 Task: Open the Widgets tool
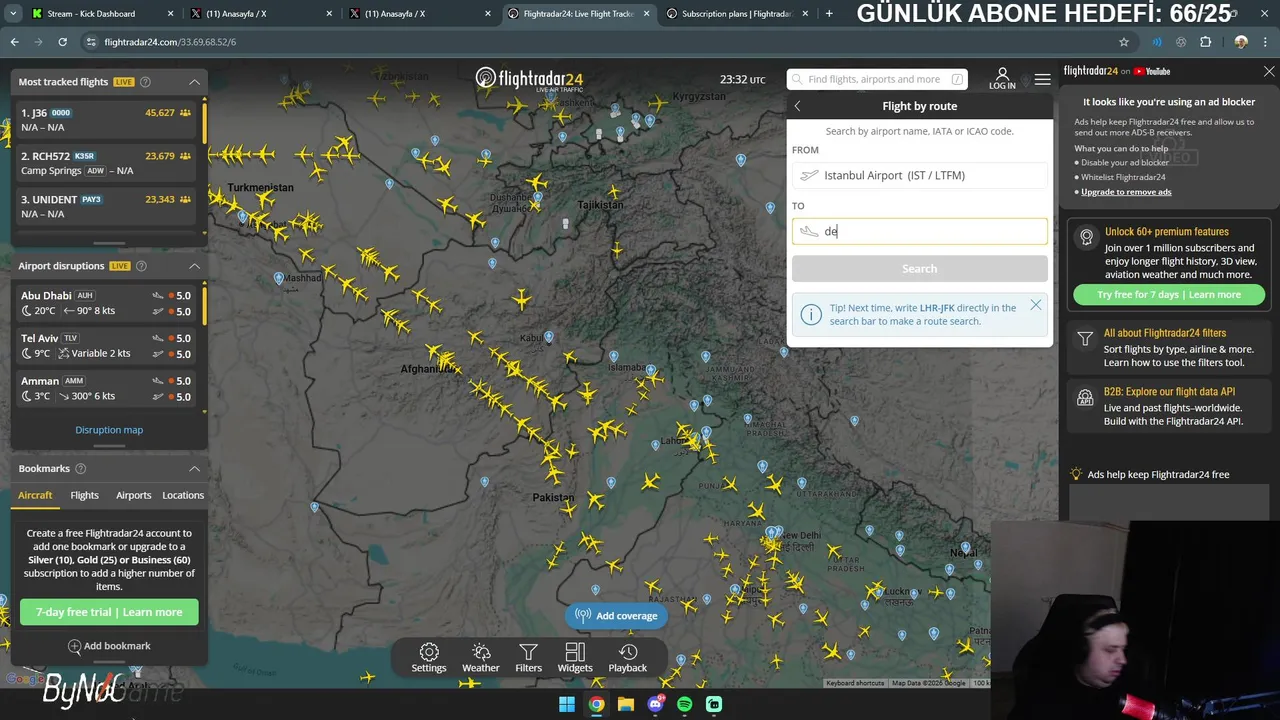[x=575, y=658]
